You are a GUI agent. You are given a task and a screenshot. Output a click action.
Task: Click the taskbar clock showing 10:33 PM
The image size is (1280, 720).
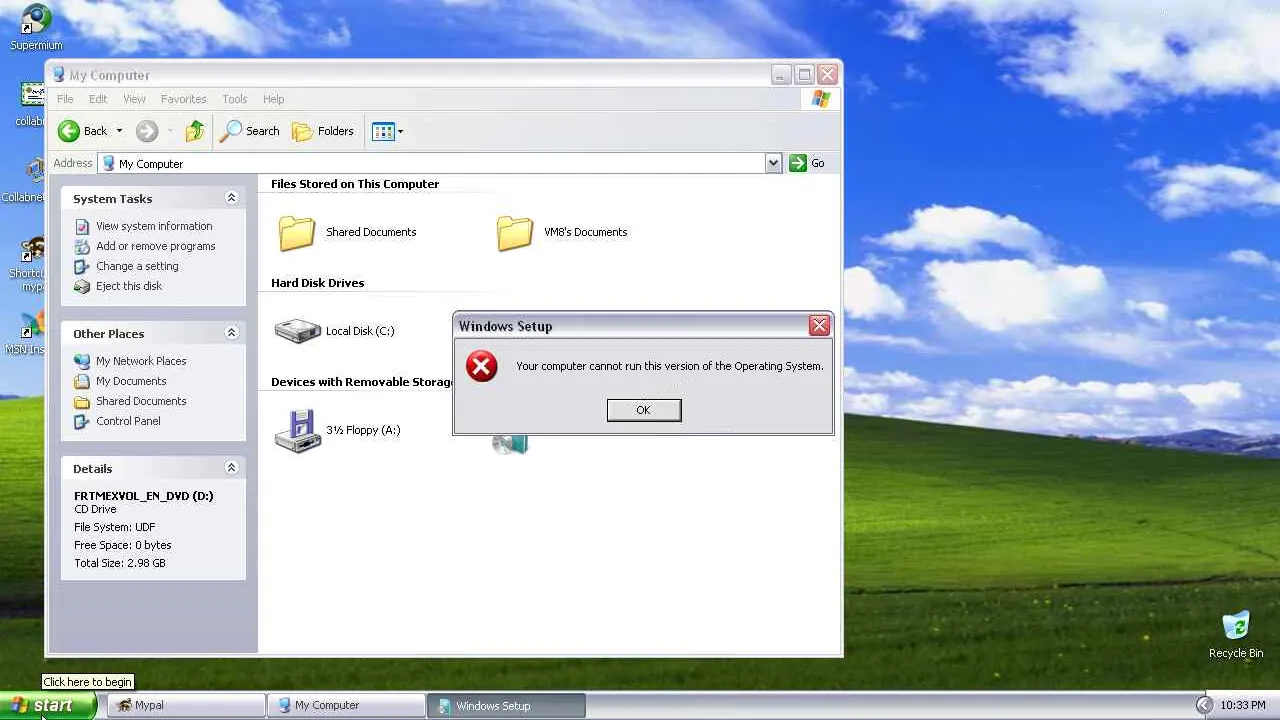pos(1243,705)
